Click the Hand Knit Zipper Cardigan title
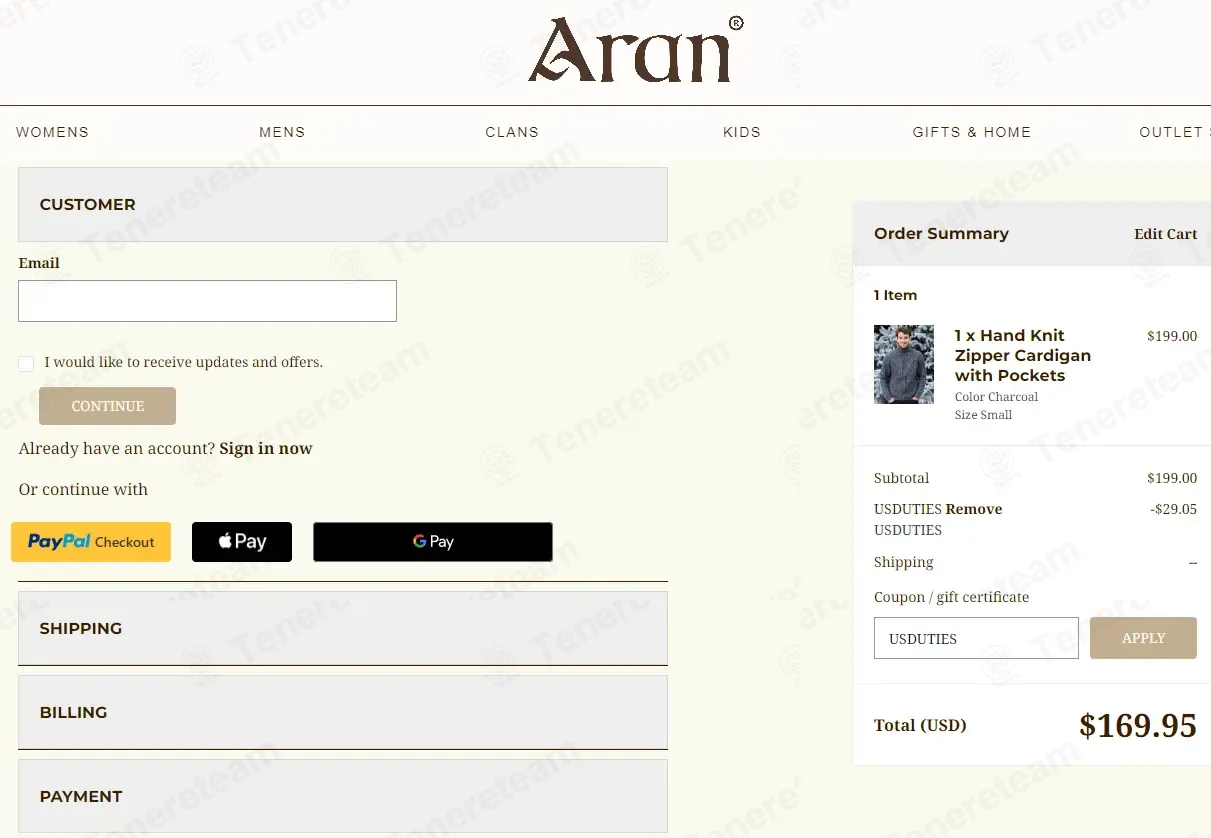Screen dimensions: 1211x838 (1023, 355)
